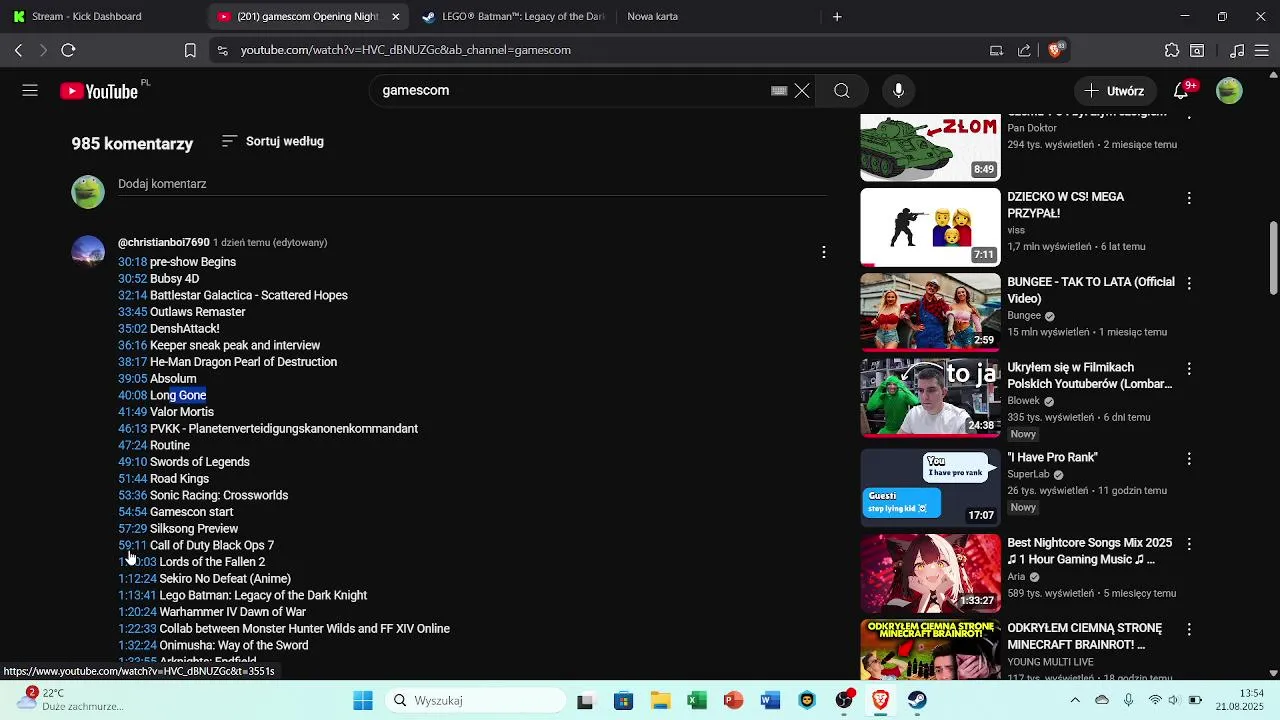Jump to 32:14 Battlestar Galactica timestamp
Image resolution: width=1280 pixels, height=720 pixels.
pos(132,295)
